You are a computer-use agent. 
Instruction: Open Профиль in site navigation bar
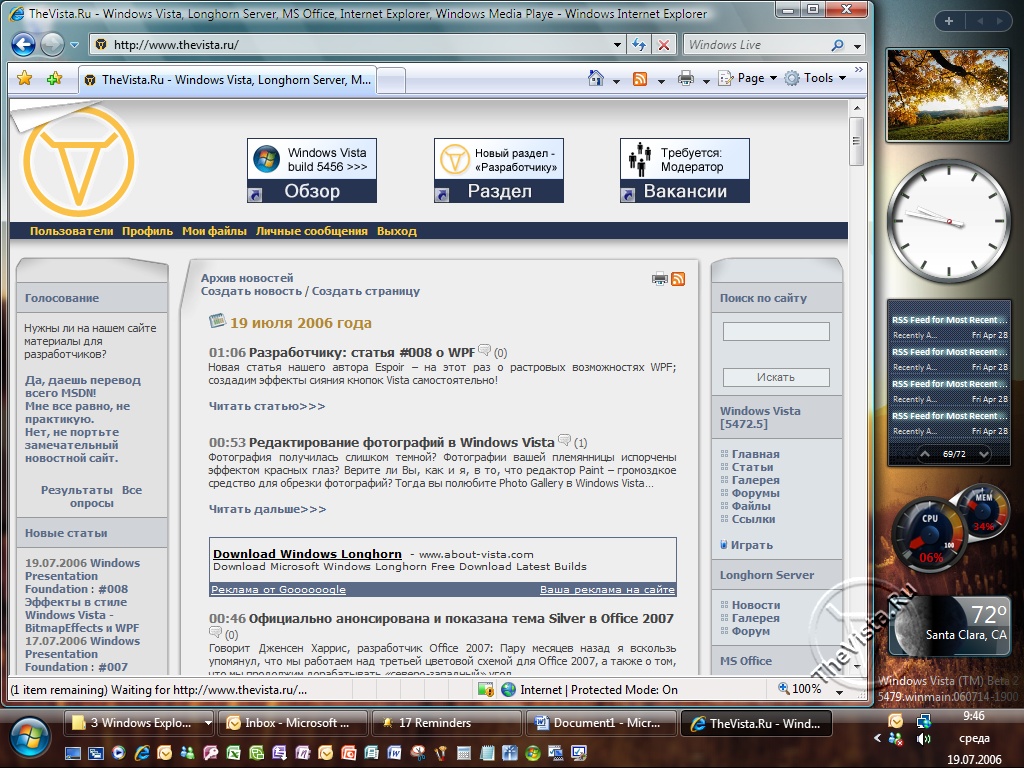[147, 231]
